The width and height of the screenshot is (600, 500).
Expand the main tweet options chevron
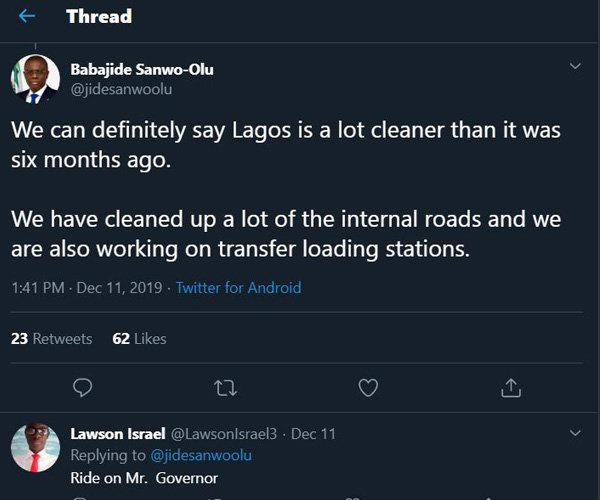pyautogui.click(x=575, y=67)
